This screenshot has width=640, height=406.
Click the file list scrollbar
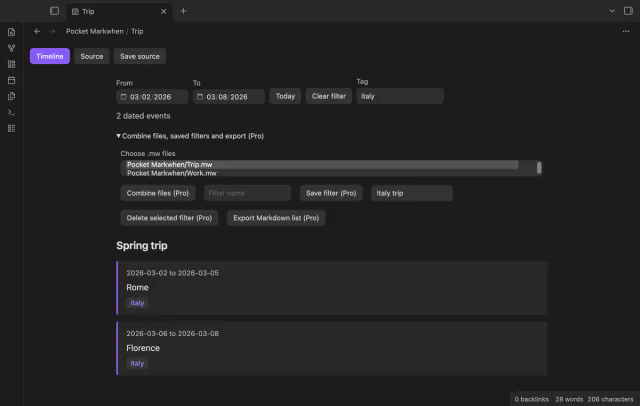539,168
